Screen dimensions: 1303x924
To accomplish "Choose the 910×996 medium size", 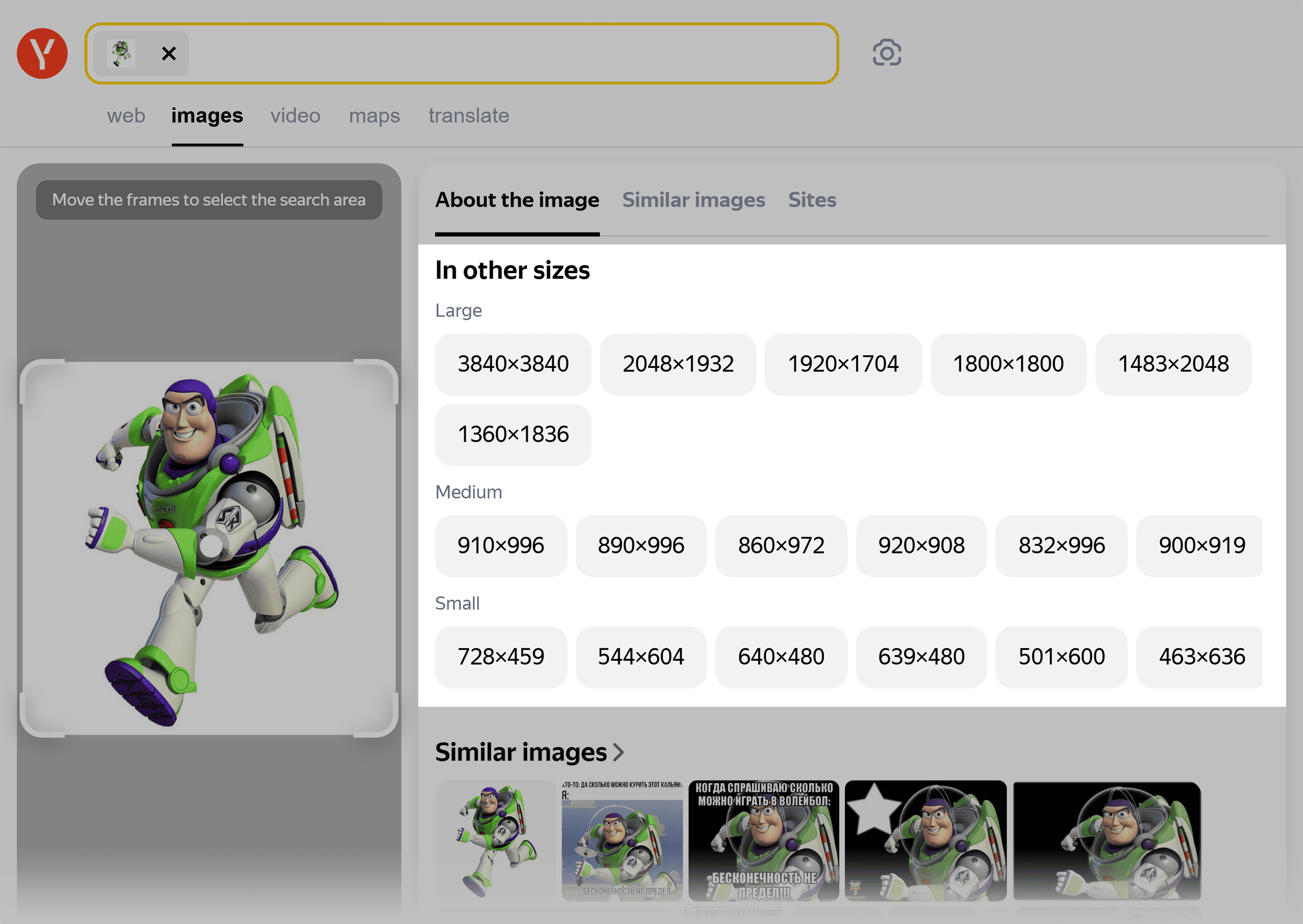I will [501, 546].
